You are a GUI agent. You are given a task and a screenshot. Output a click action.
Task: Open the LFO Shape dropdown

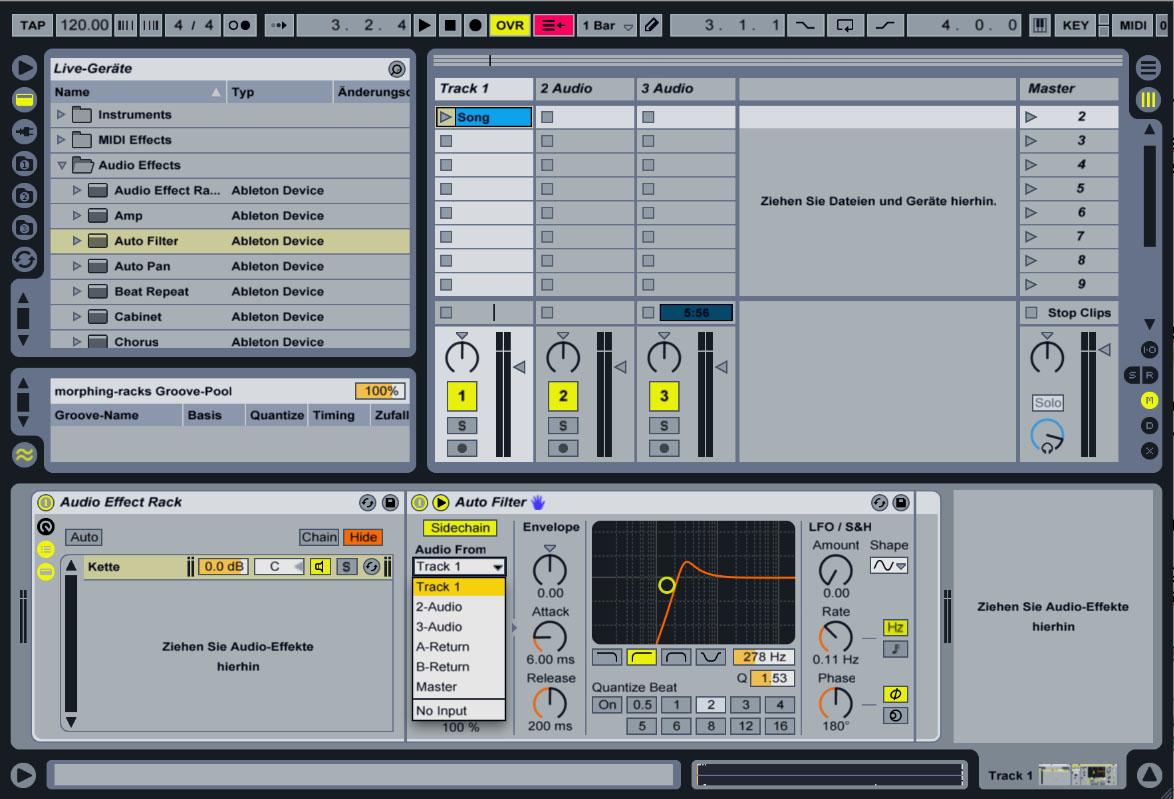coord(889,566)
